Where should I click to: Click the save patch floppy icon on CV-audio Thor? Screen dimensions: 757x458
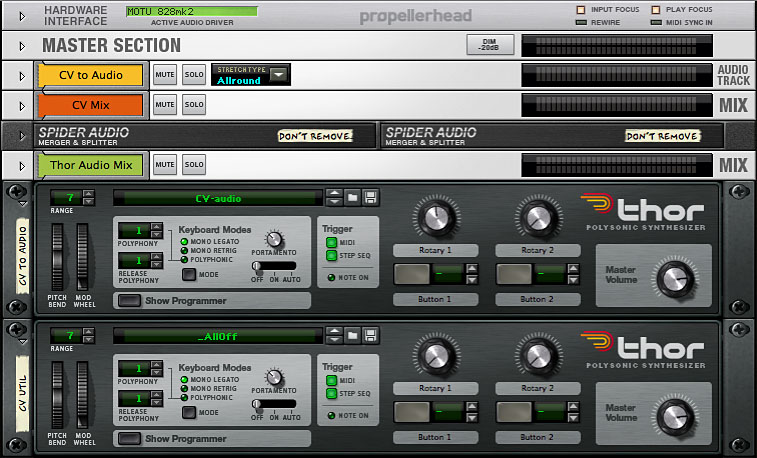[370, 198]
